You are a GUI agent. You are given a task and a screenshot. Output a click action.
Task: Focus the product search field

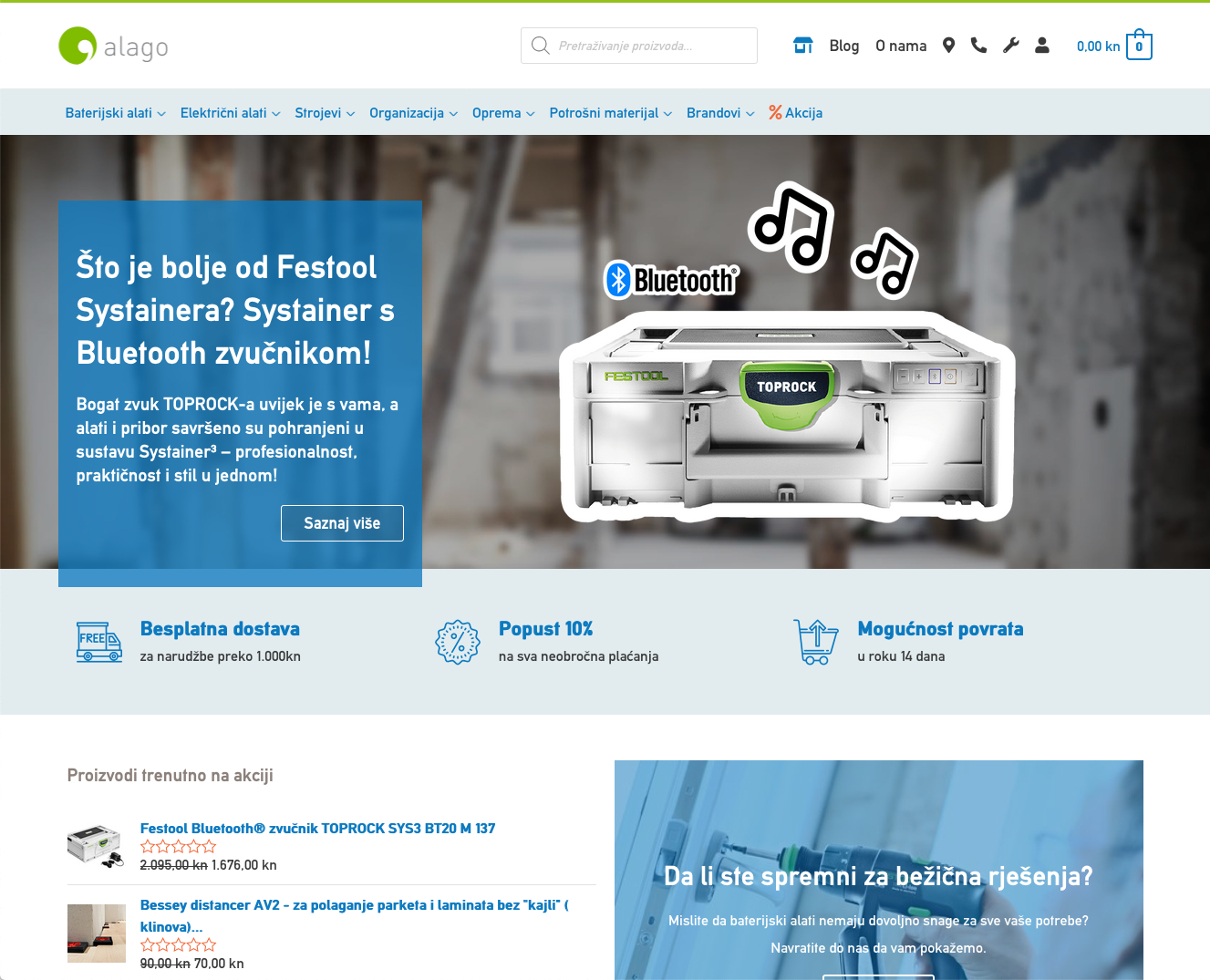639,46
